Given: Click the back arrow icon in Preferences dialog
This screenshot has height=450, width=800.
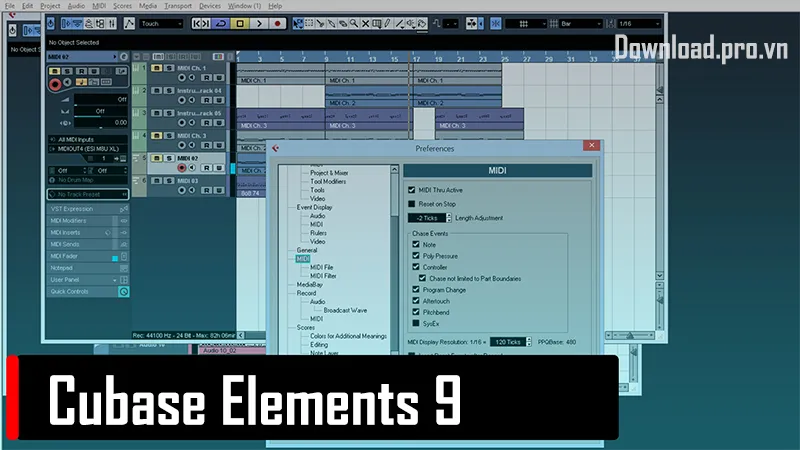Looking at the screenshot, I should coord(276,148).
